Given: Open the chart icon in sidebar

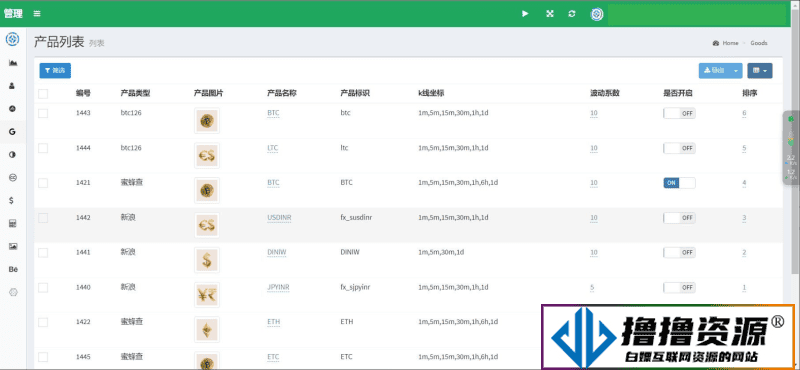Looking at the screenshot, I should tap(13, 63).
